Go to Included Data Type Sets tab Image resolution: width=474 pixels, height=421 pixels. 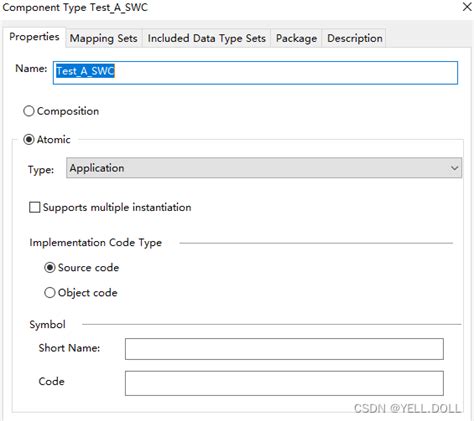coord(207,38)
